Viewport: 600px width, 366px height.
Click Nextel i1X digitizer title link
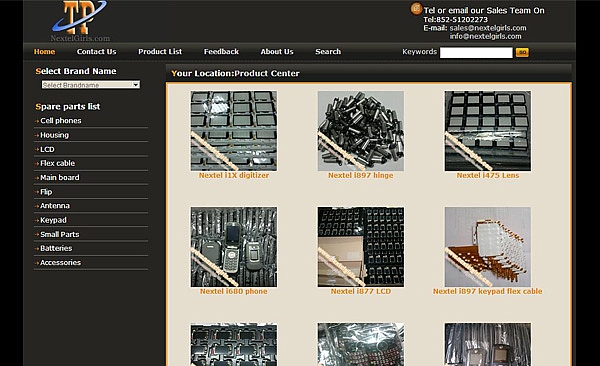(x=234, y=175)
